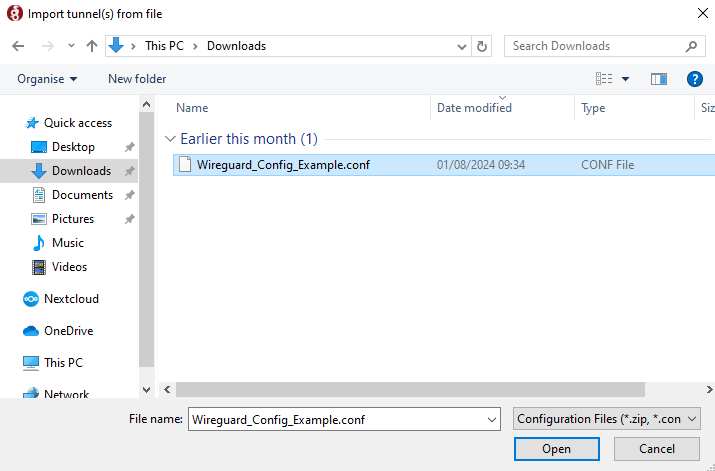This screenshot has height=471, width=715.
Task: Select OneDrive in the sidebar
Action: [x=67, y=331]
